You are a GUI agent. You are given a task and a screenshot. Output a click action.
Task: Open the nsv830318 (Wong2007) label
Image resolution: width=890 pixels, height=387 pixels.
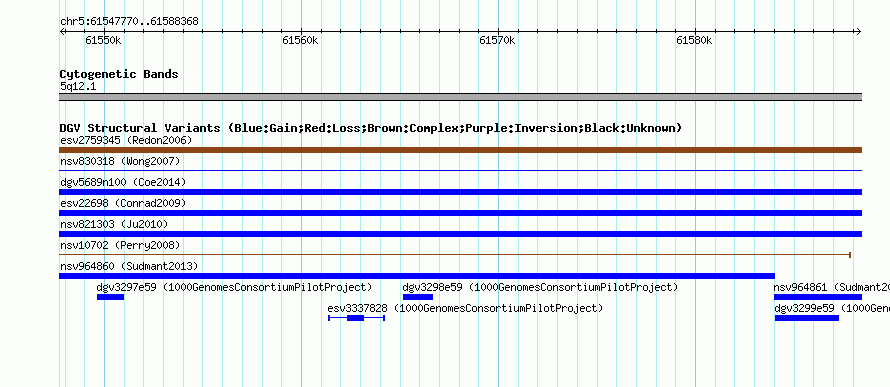pos(120,162)
